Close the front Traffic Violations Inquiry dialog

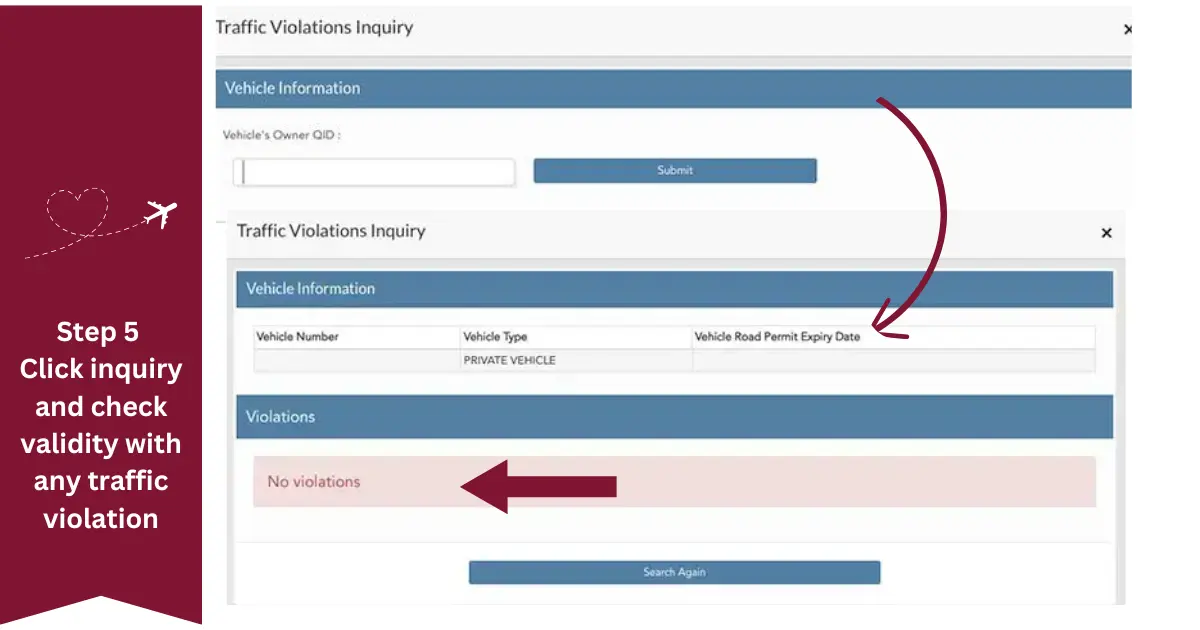point(1106,233)
